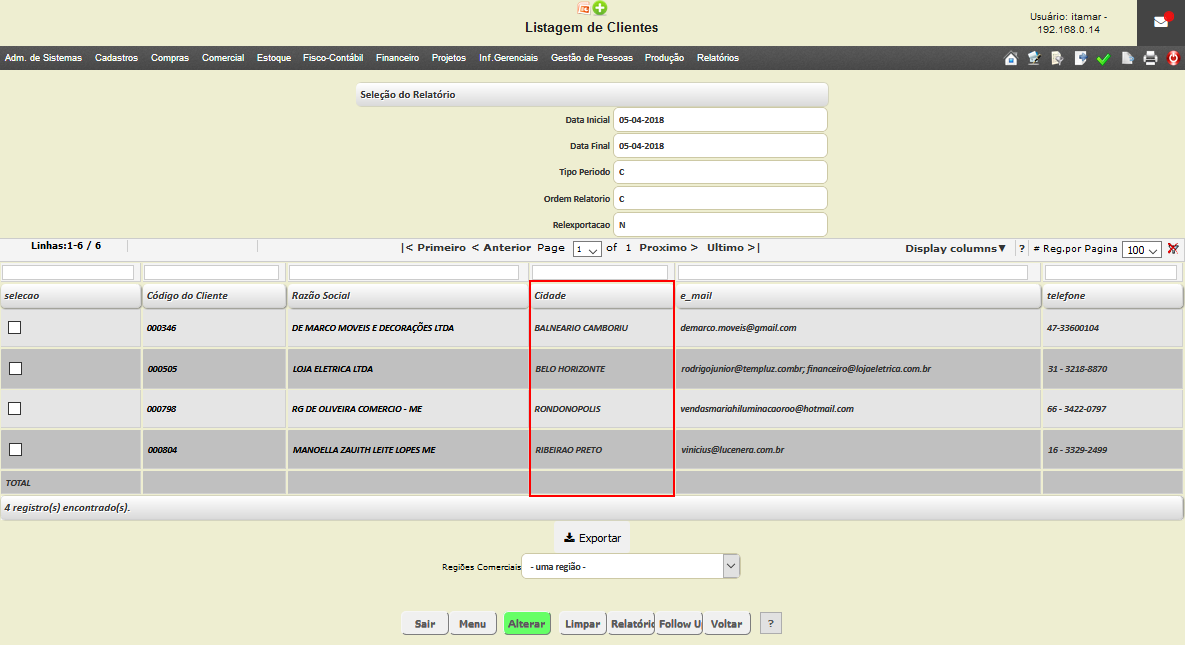
Task: Open the Regiões Comerciais region dropdown
Action: click(630, 566)
